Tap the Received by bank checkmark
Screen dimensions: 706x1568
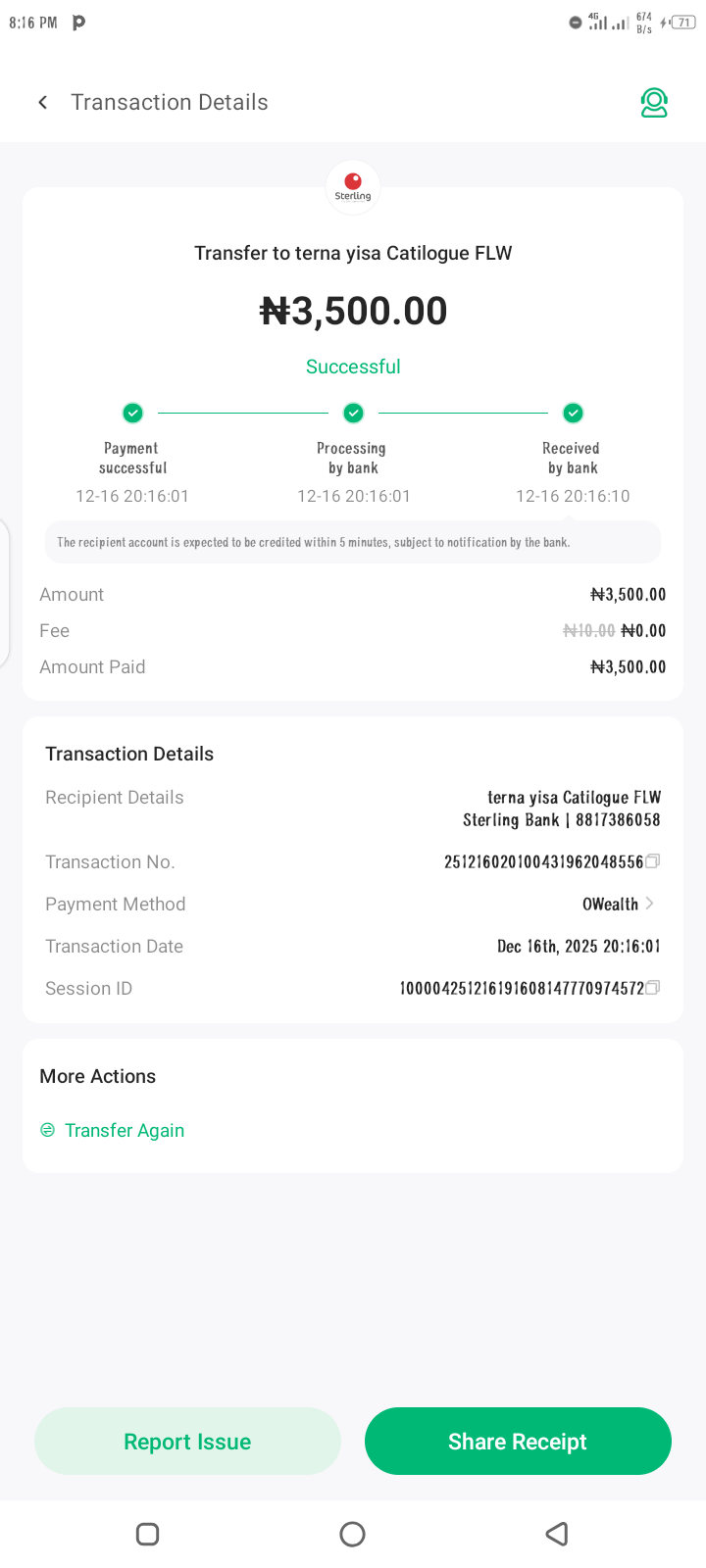coord(573,413)
